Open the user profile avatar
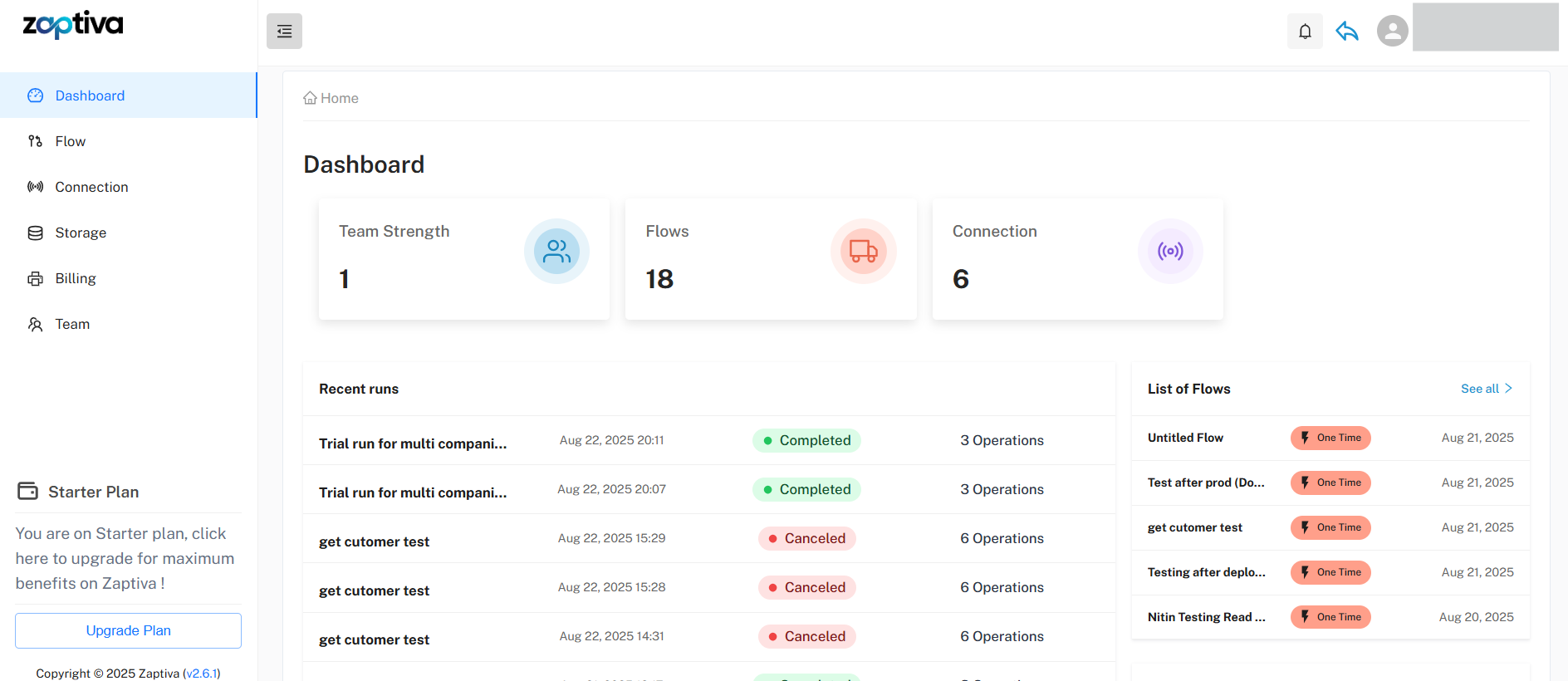The image size is (1568, 681). click(1392, 32)
